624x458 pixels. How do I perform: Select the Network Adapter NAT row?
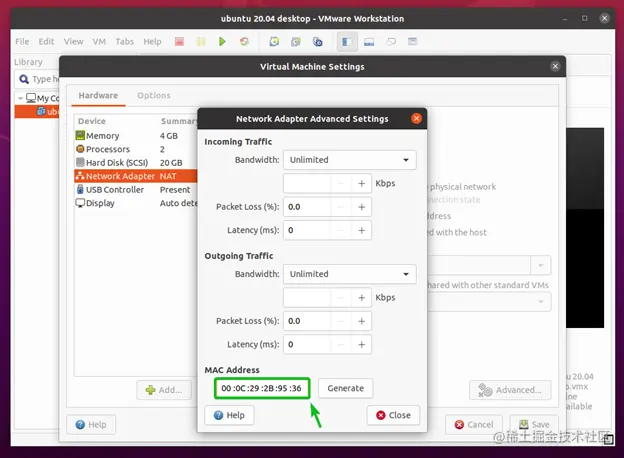(135, 176)
